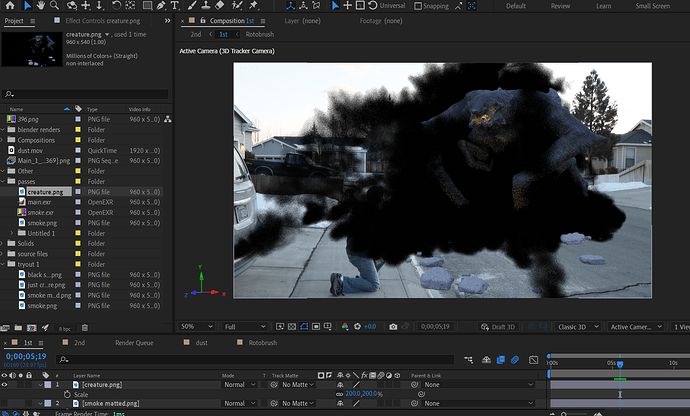Toggle the Scale stopwatch for creature.png
Screen dimensions: 690x416
pyautogui.click(x=67, y=394)
